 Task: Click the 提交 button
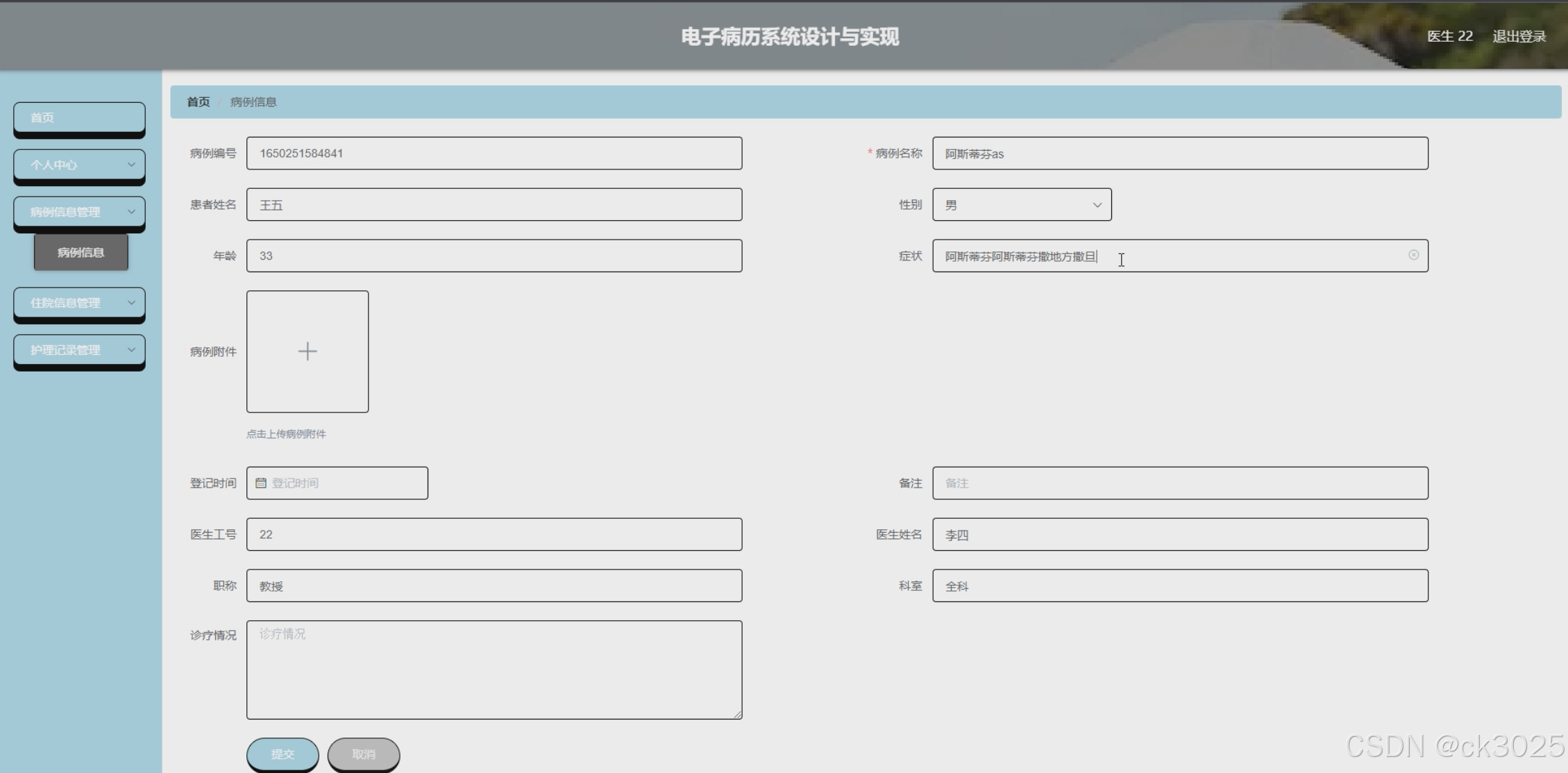click(x=283, y=754)
